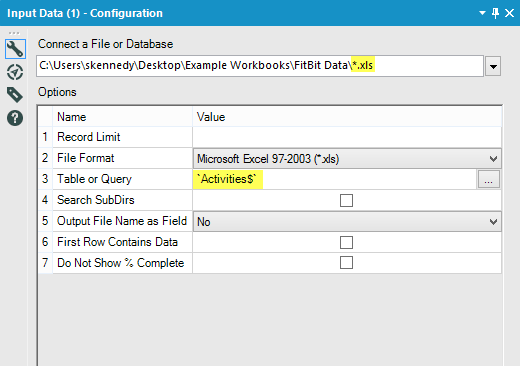This screenshot has height=366, width=520.
Task: Select the Do Not Show % Complete label
Action: 120,263
